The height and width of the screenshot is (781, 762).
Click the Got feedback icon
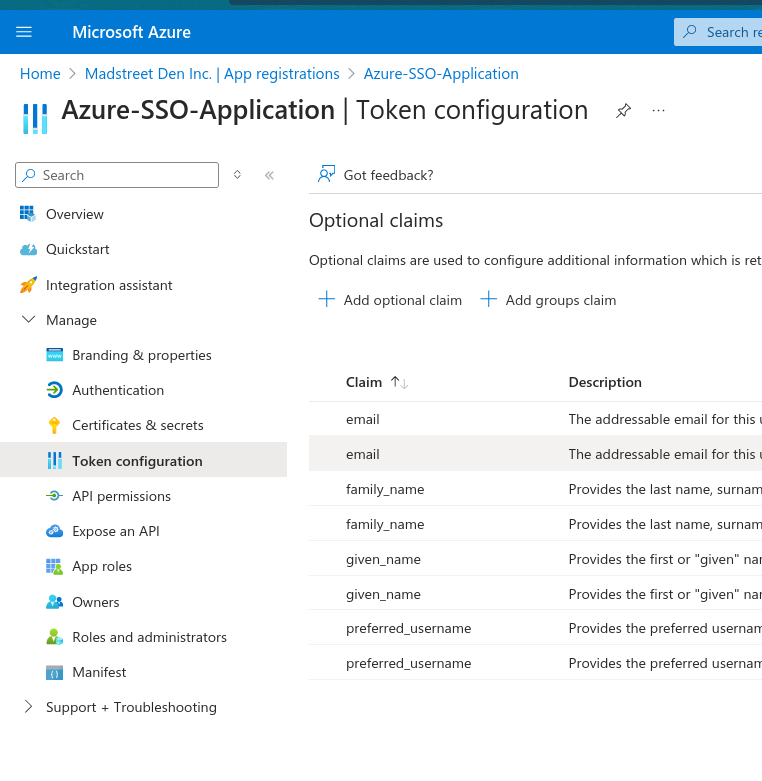point(326,175)
